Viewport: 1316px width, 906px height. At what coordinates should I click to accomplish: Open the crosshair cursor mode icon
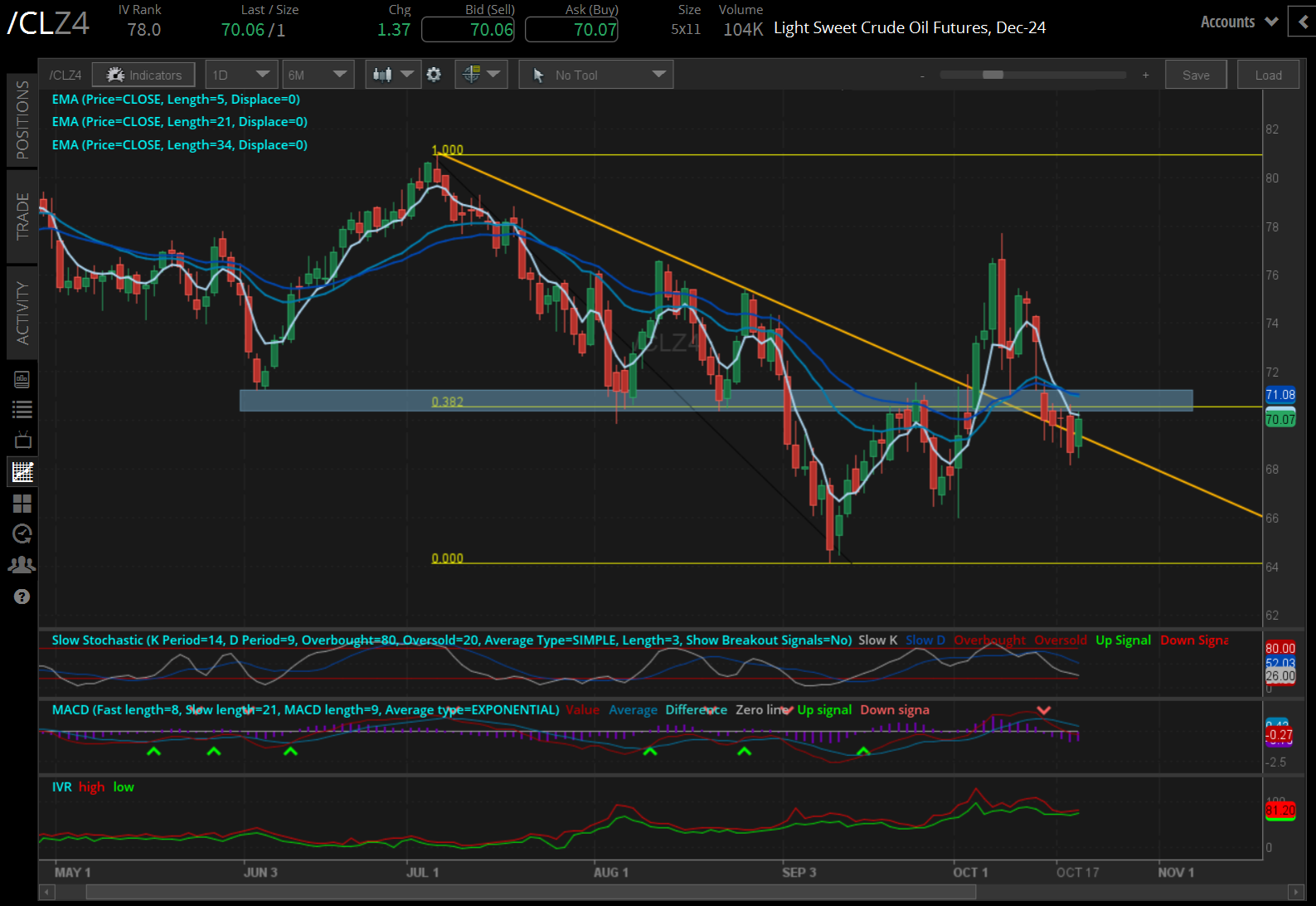(471, 75)
